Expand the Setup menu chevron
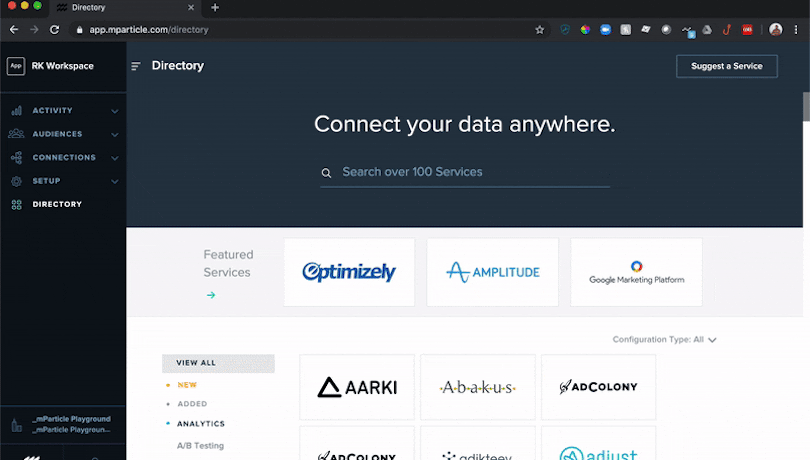Screen dimensions: 810x460 [115, 181]
